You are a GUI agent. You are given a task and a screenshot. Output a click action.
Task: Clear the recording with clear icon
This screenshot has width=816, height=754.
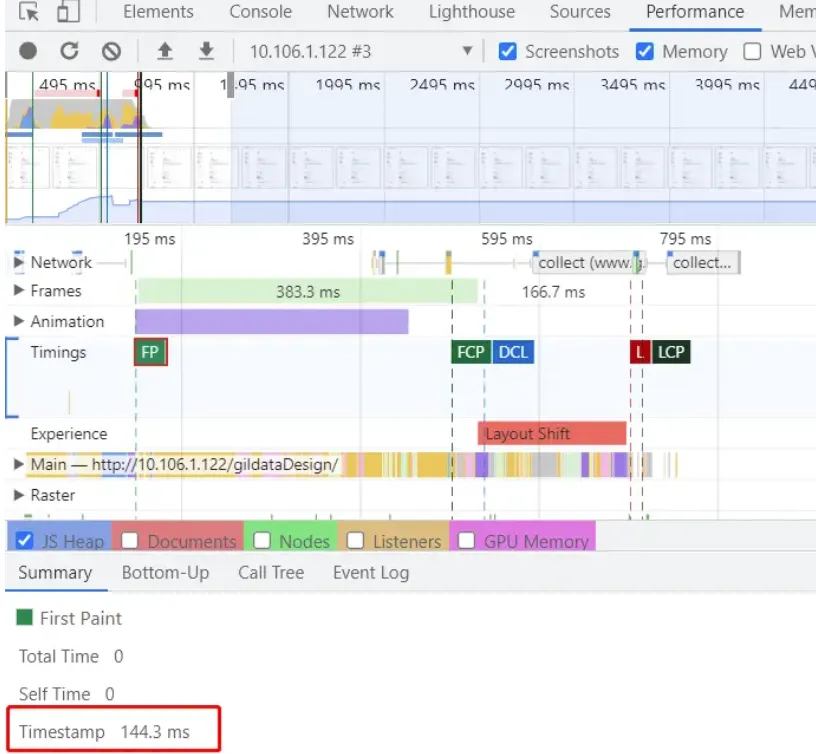click(111, 51)
